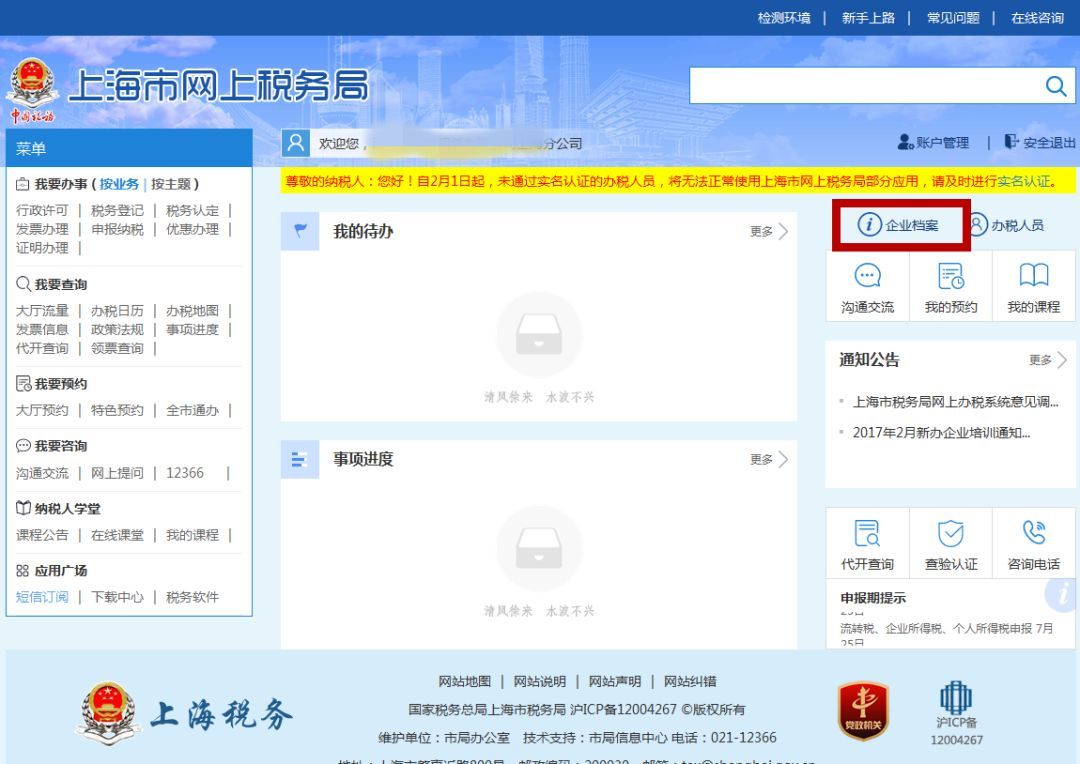This screenshot has height=764, width=1080.
Task: Expand 更多 in 事项进度 section
Action: (769, 460)
